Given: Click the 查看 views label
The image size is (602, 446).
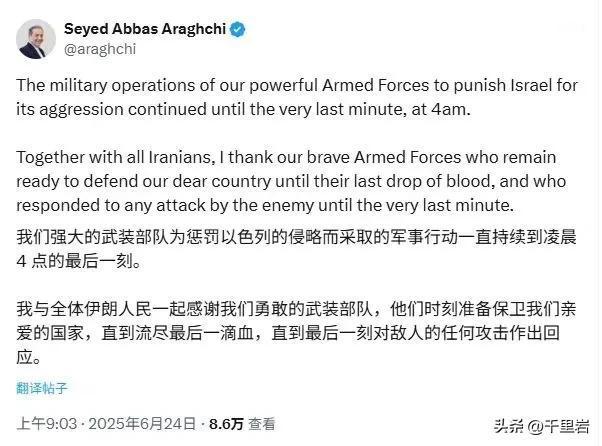Looking at the screenshot, I should (261, 424).
